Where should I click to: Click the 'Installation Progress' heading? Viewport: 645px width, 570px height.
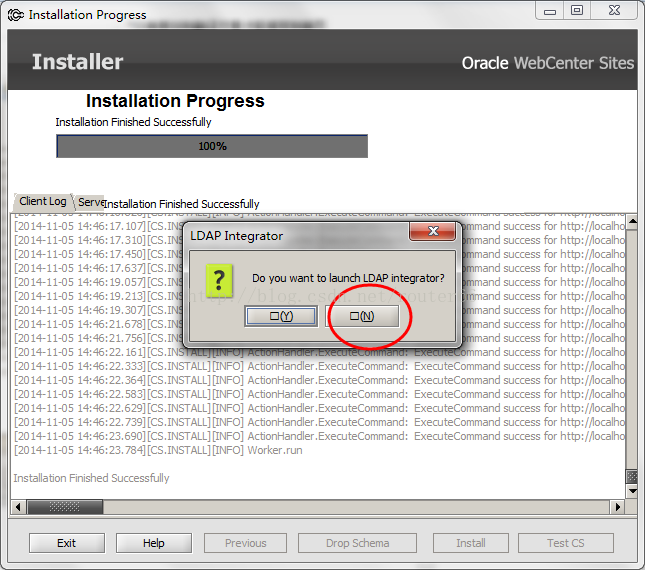tap(175, 101)
